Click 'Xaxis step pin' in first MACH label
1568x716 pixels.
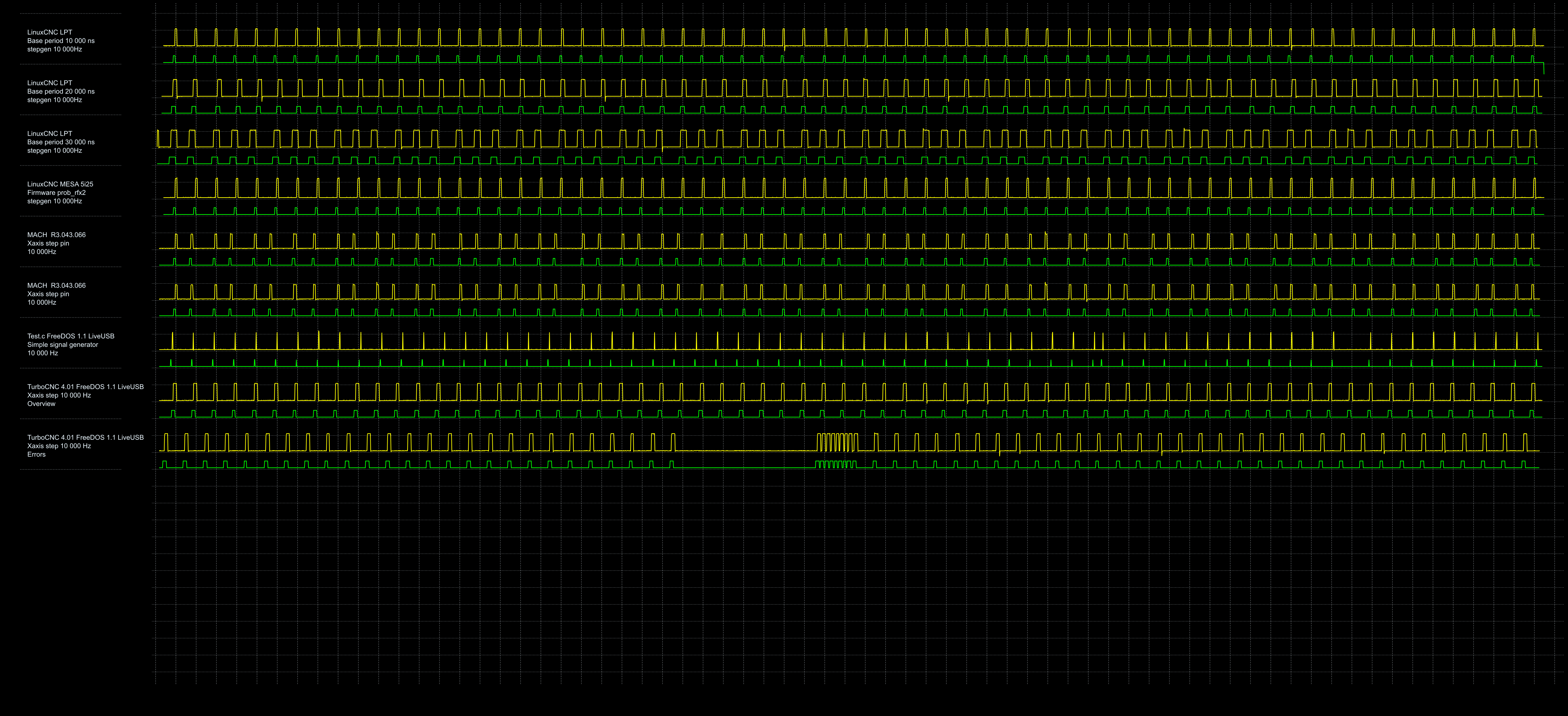(48, 243)
